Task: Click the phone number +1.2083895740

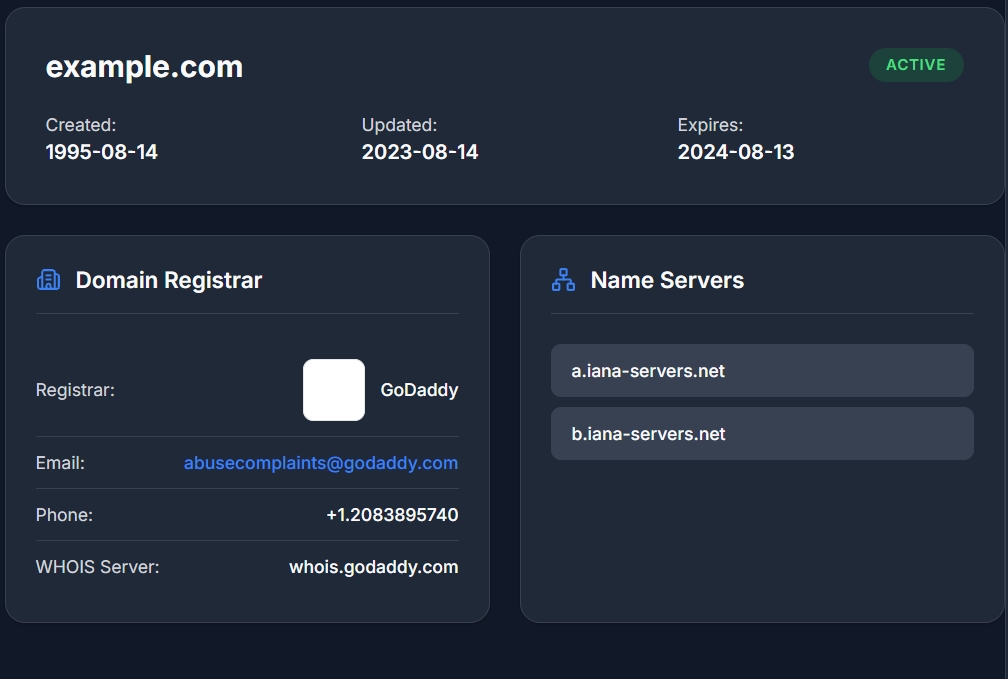Action: 392,515
